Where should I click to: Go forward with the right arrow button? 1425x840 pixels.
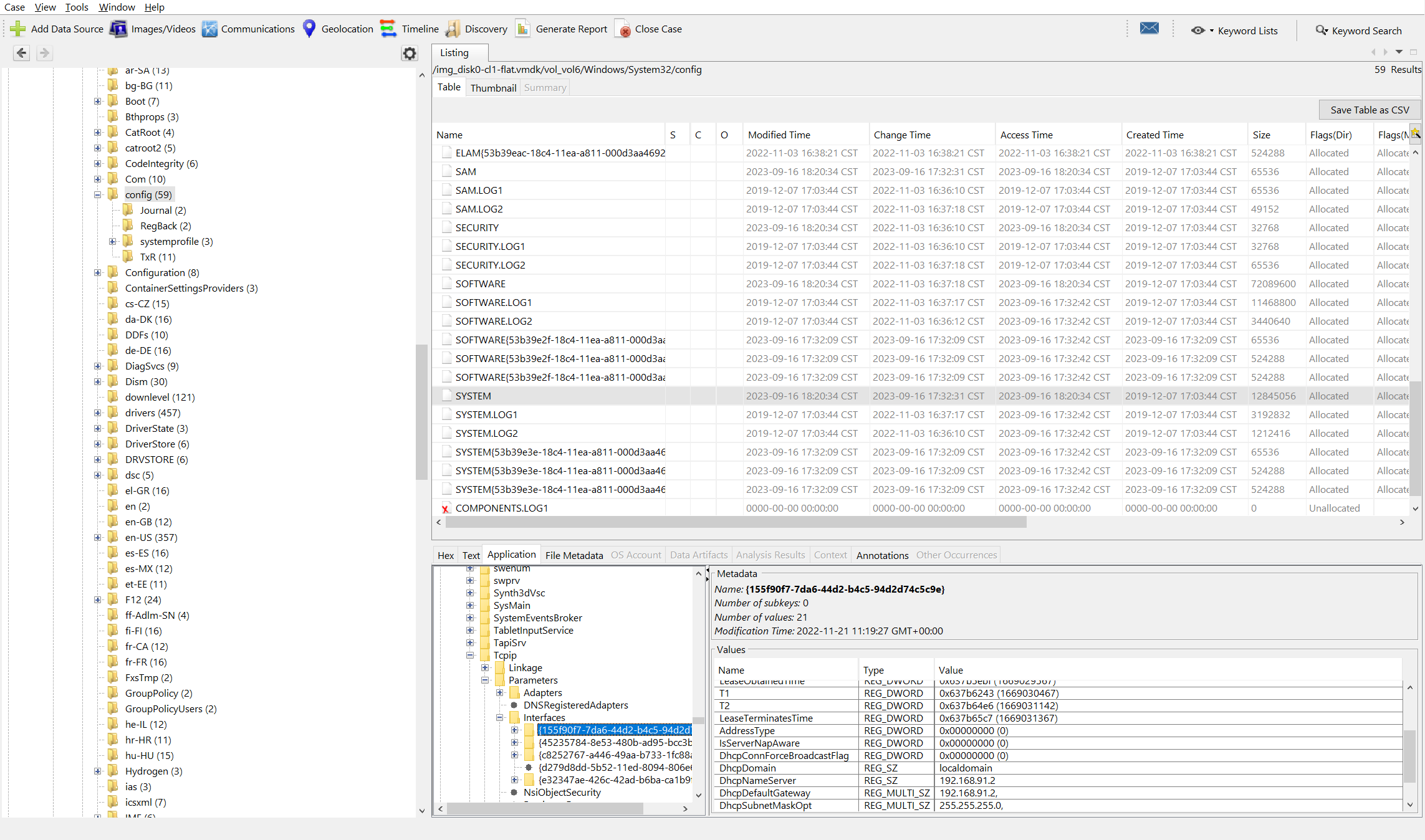(44, 53)
